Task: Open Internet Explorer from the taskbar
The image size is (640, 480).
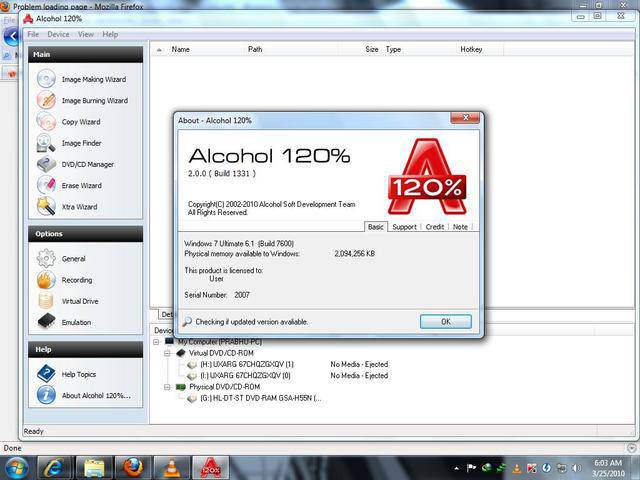Action: pyautogui.click(x=55, y=468)
